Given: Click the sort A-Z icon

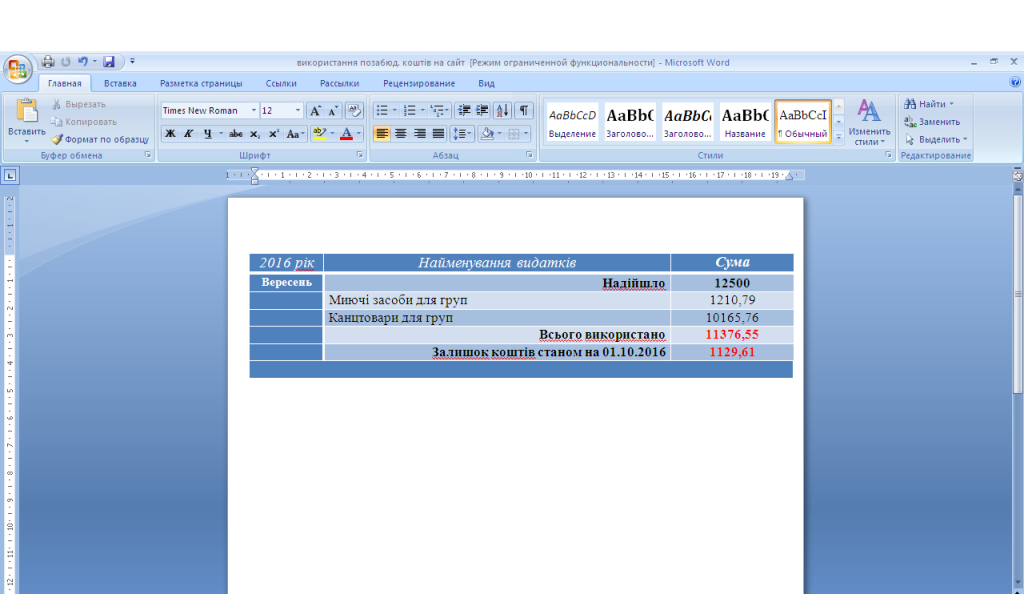Looking at the screenshot, I should 503,110.
